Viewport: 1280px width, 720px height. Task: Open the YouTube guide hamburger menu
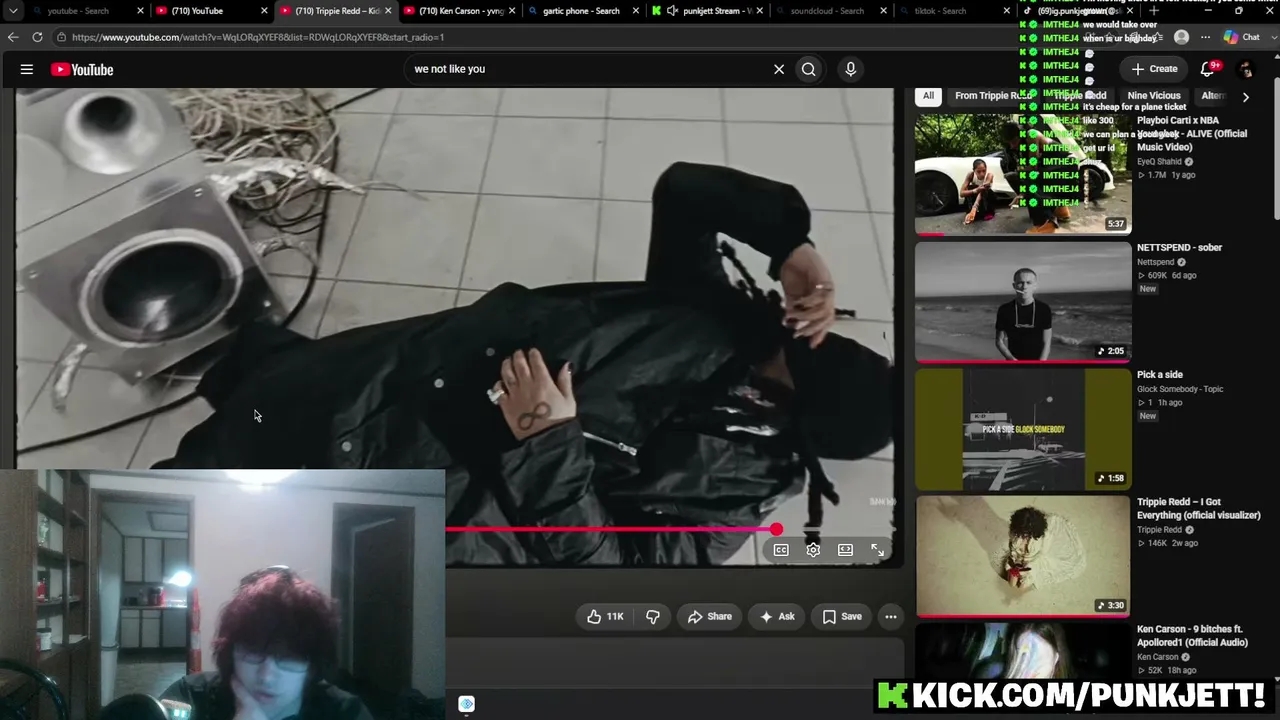[27, 69]
